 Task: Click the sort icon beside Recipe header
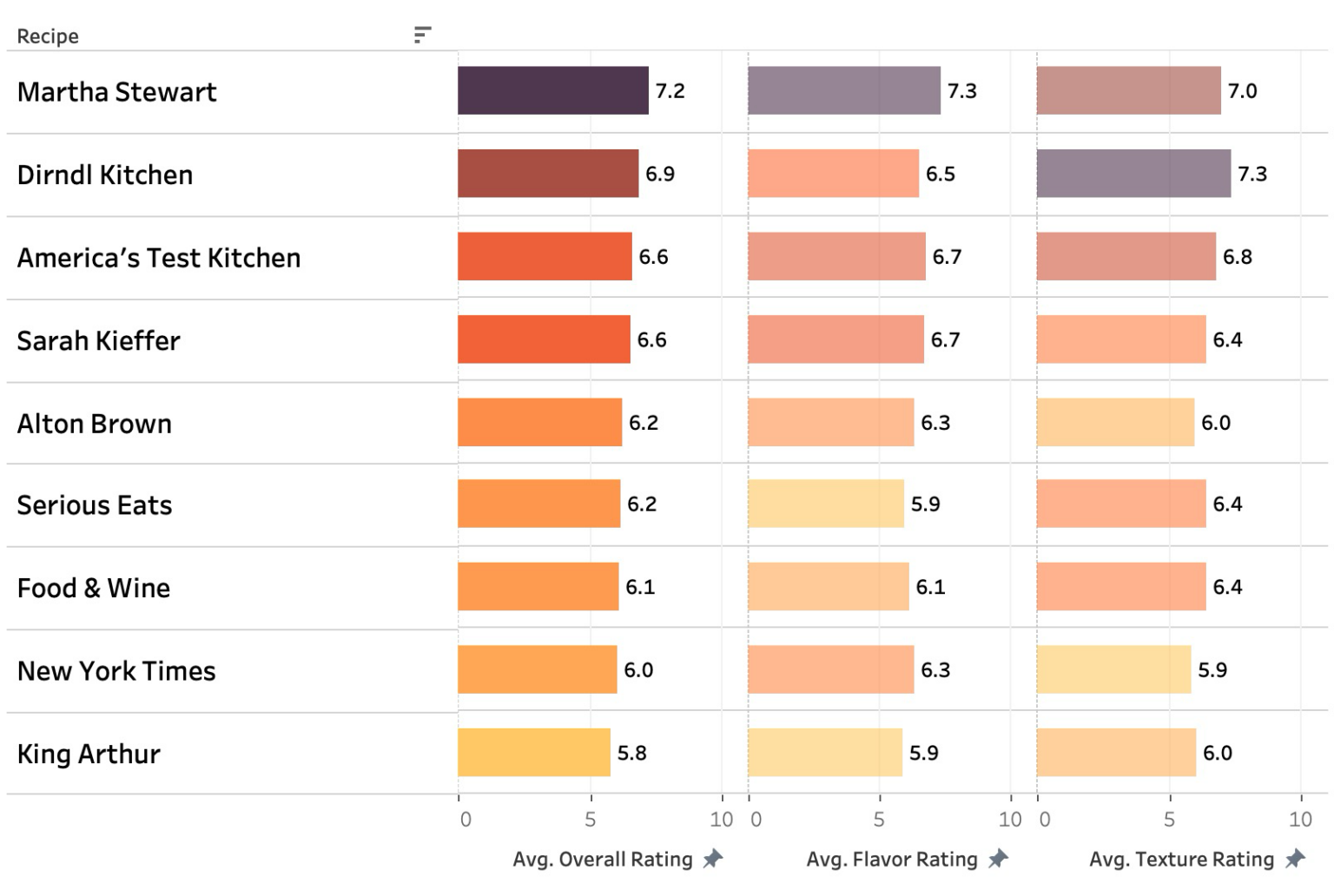pos(422,35)
